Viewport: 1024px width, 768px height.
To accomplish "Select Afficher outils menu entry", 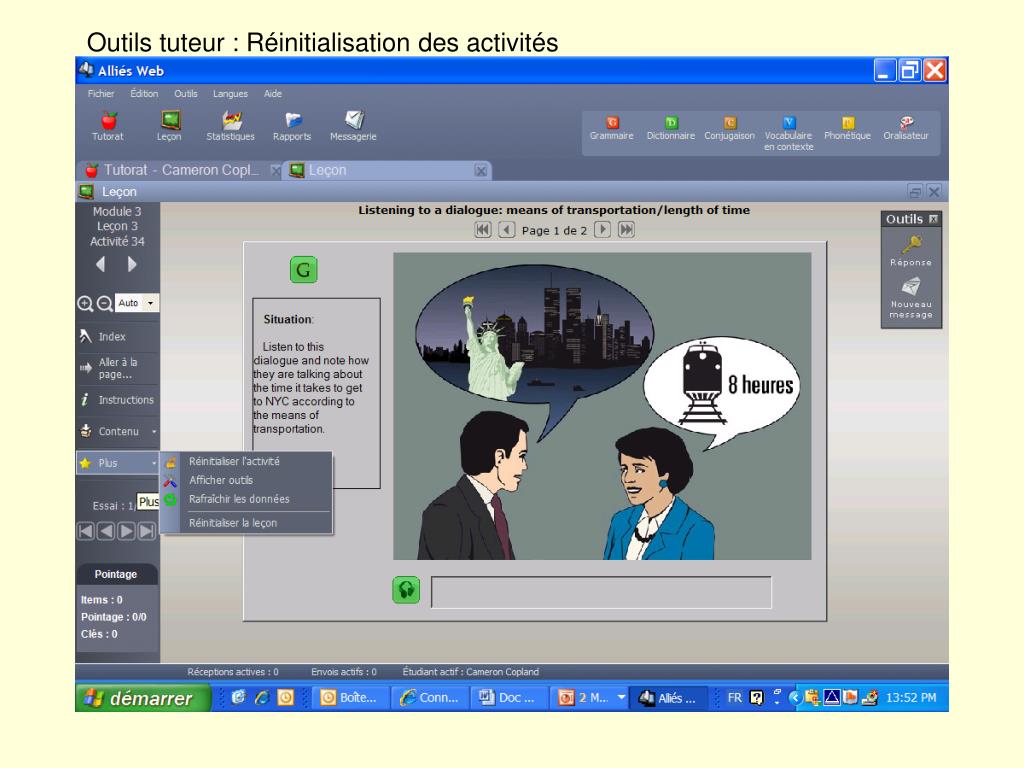I will (247, 481).
